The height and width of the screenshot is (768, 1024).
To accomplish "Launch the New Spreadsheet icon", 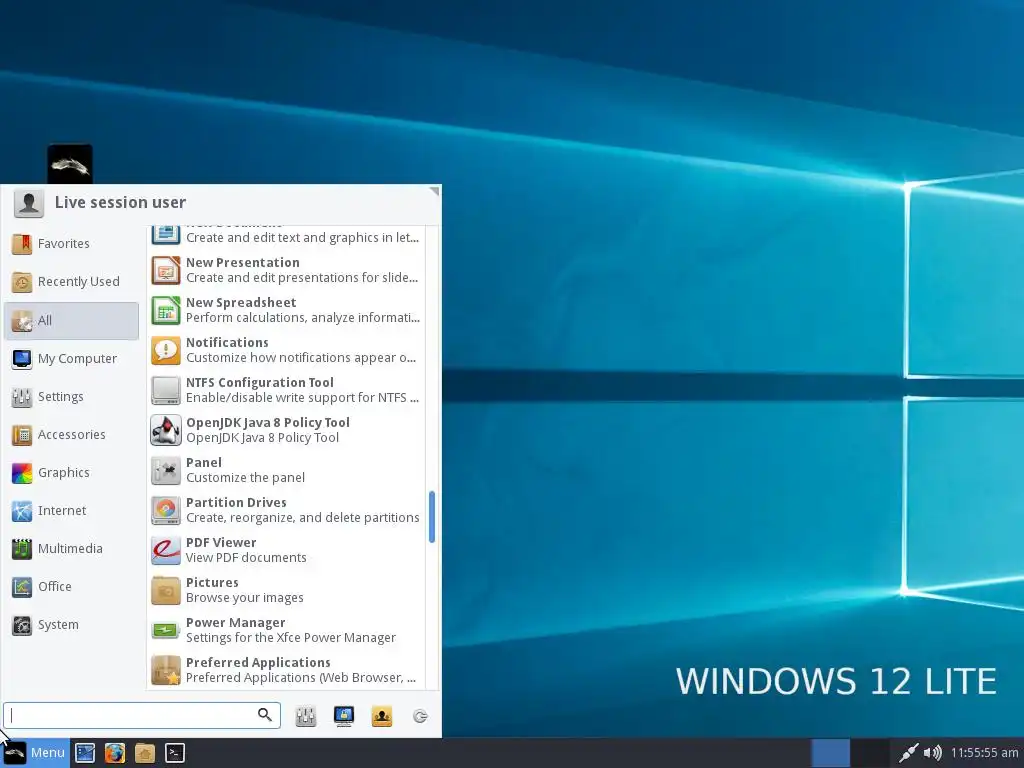I will coord(166,310).
